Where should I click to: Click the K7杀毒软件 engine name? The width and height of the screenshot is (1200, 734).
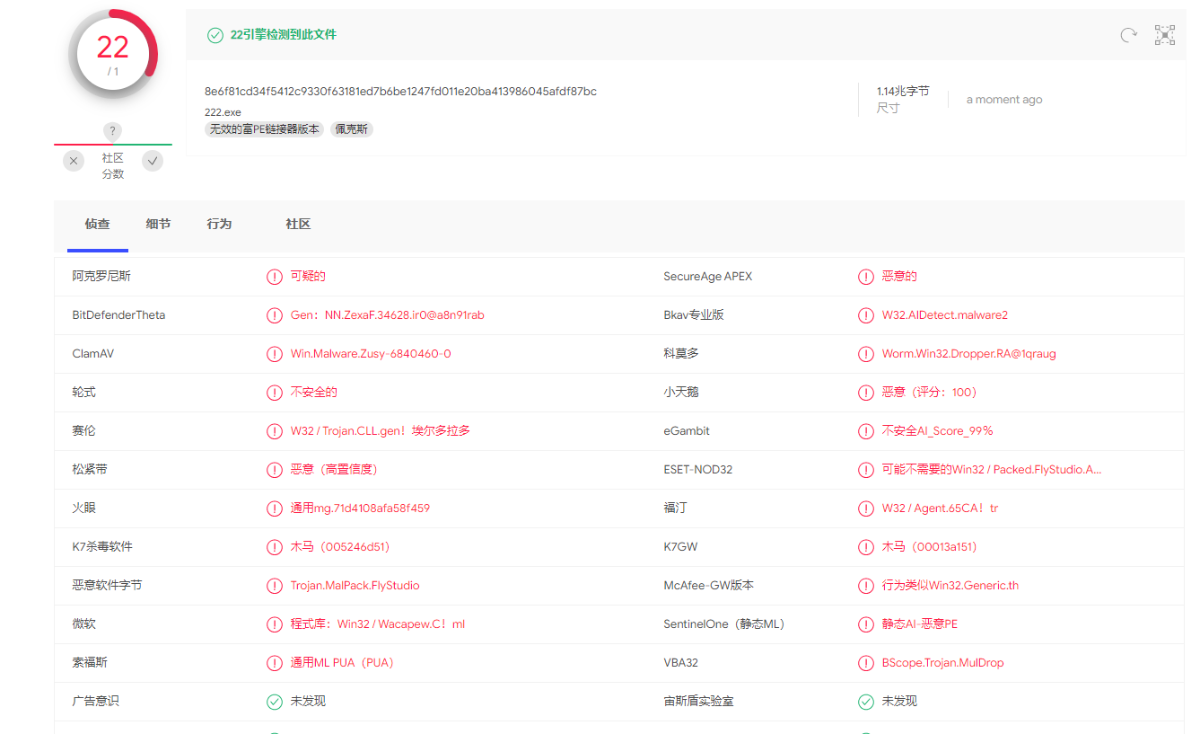pyautogui.click(x=102, y=547)
